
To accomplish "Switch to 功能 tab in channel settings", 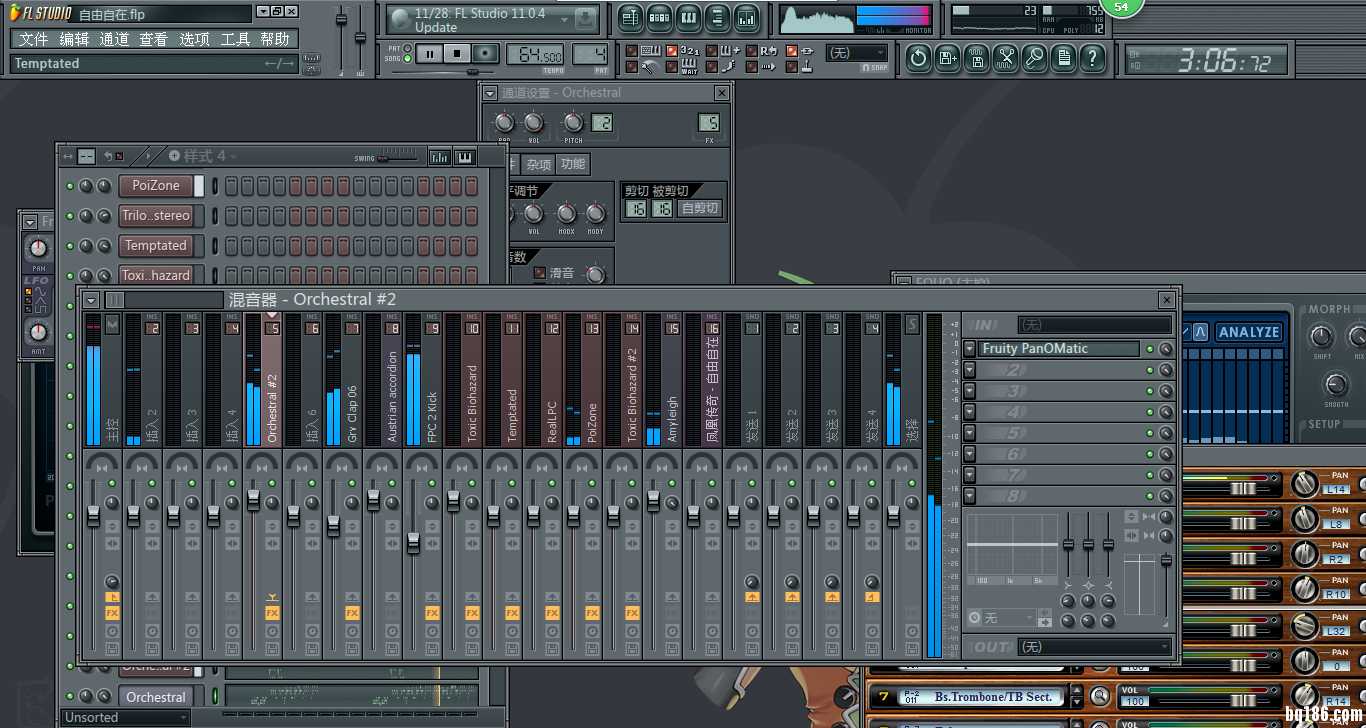I will (573, 164).
